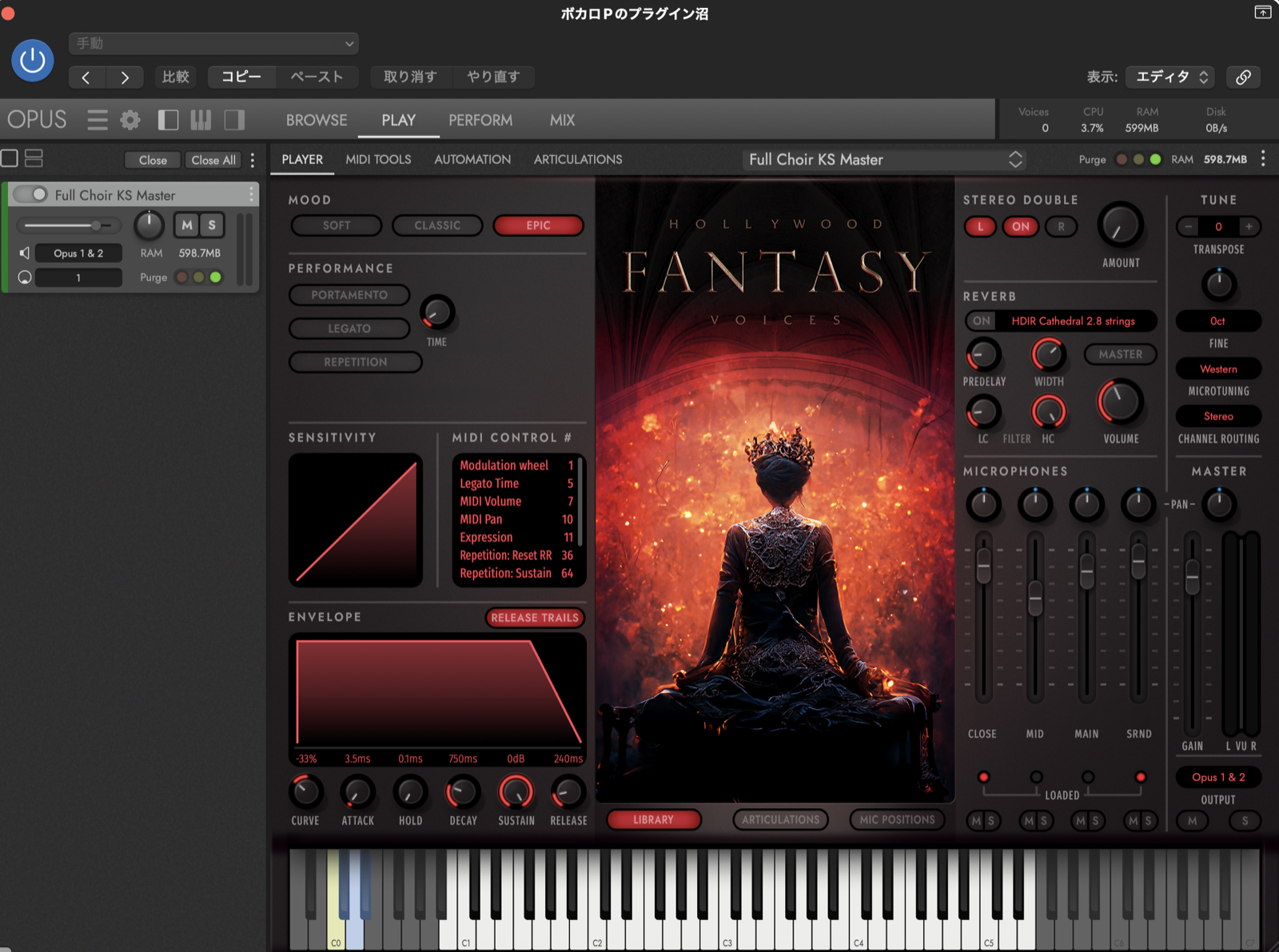The image size is (1279, 952).
Task: Open the AUTOMATION sub-tab
Action: point(472,159)
